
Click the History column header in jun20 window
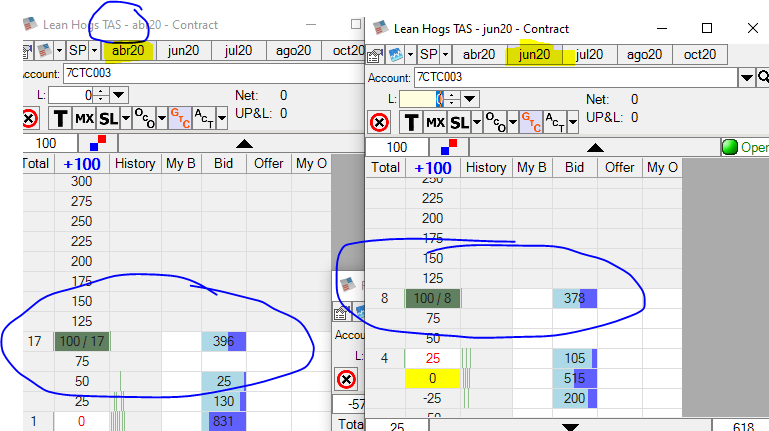click(x=486, y=168)
